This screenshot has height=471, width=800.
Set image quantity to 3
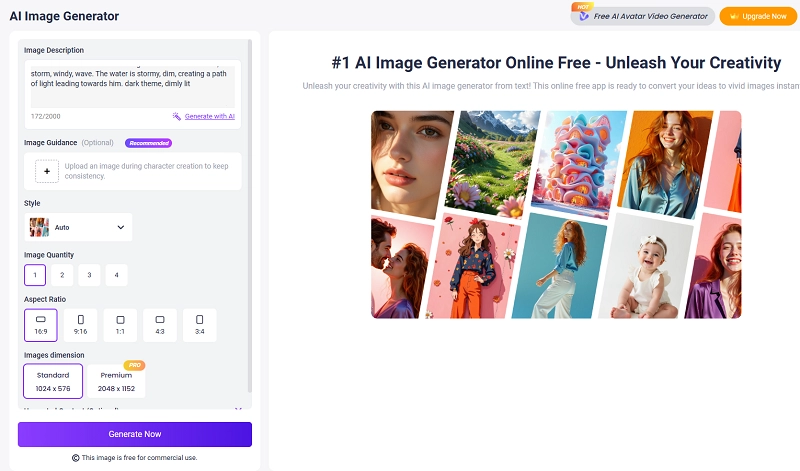pos(89,275)
